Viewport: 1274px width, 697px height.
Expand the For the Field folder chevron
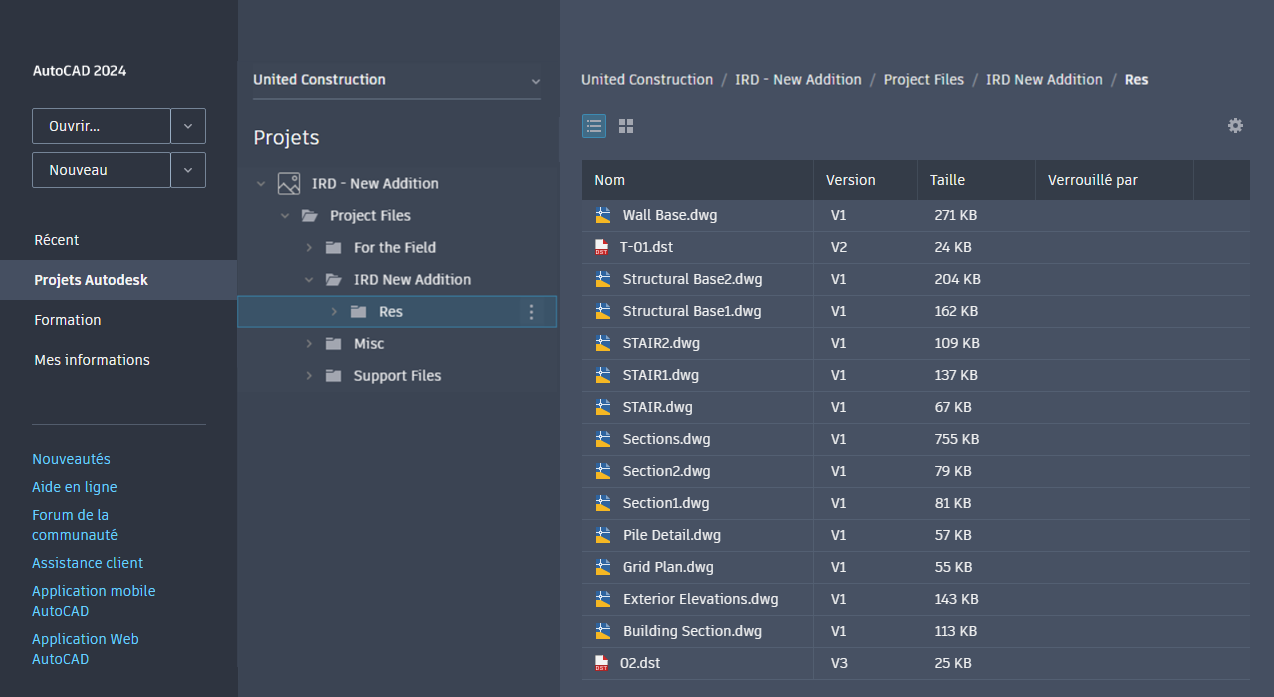(x=309, y=247)
